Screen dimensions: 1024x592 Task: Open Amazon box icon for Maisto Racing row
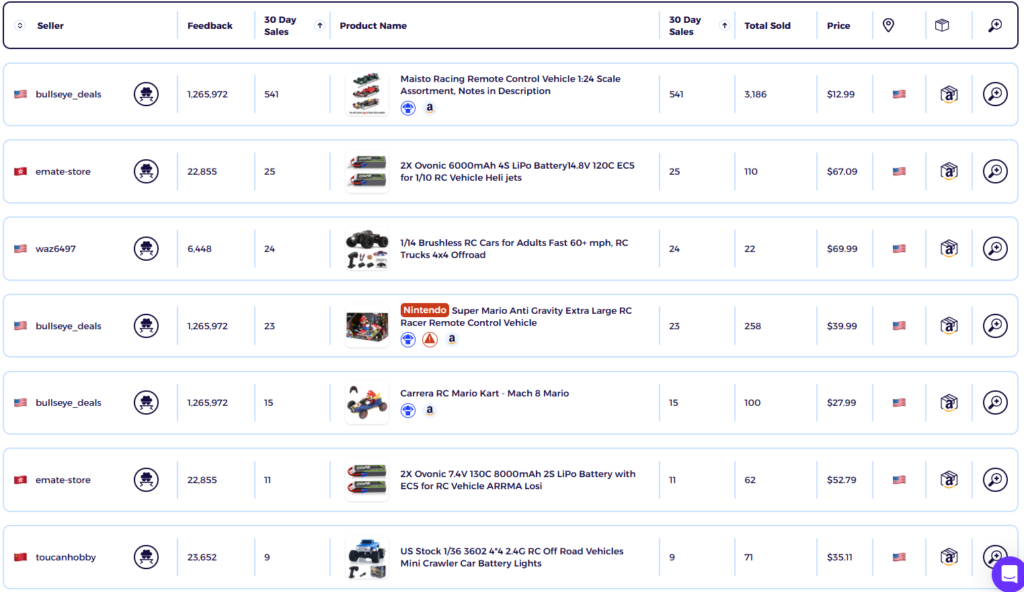tap(949, 94)
